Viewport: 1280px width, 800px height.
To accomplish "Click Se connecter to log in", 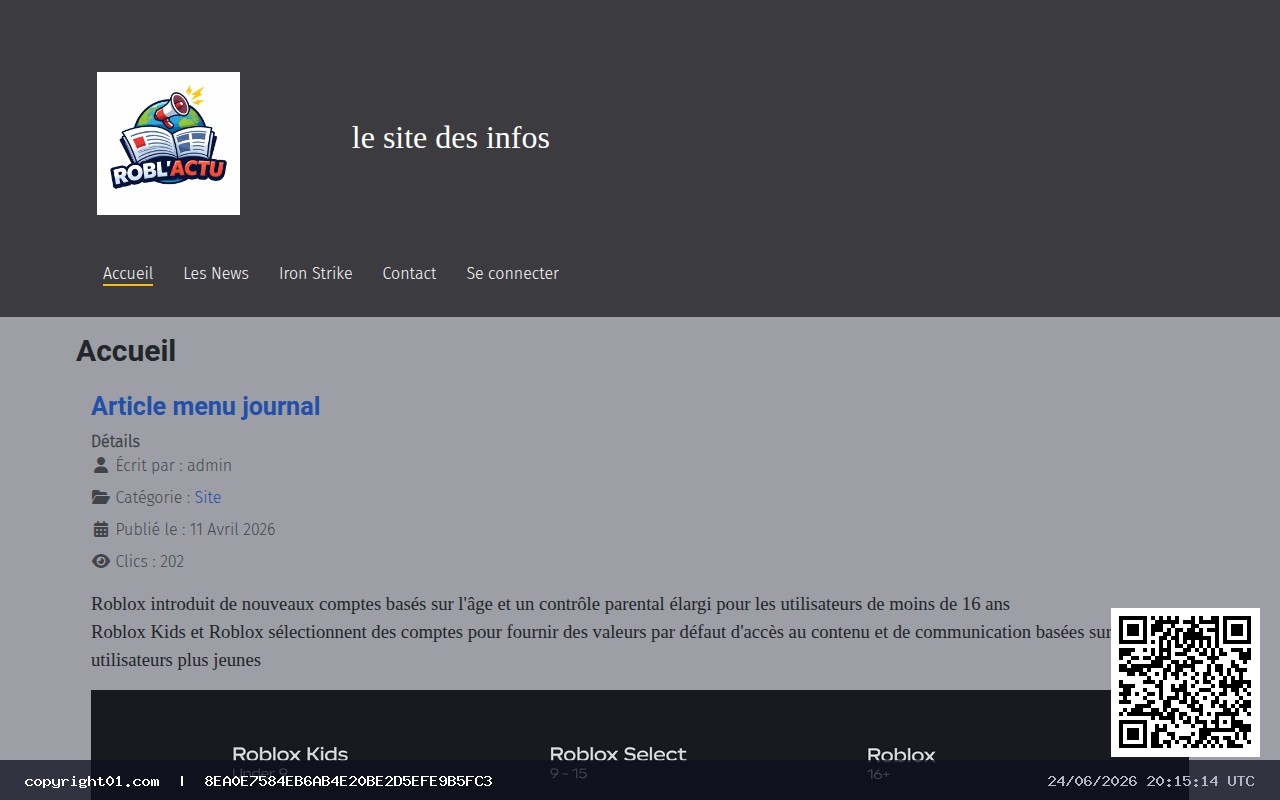I will [513, 273].
